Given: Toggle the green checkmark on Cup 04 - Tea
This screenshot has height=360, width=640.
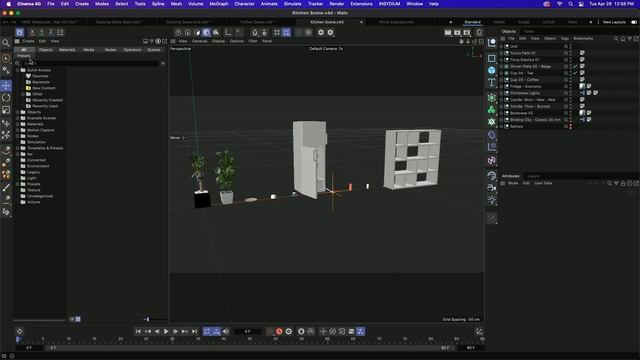Looking at the screenshot, I should point(575,73).
